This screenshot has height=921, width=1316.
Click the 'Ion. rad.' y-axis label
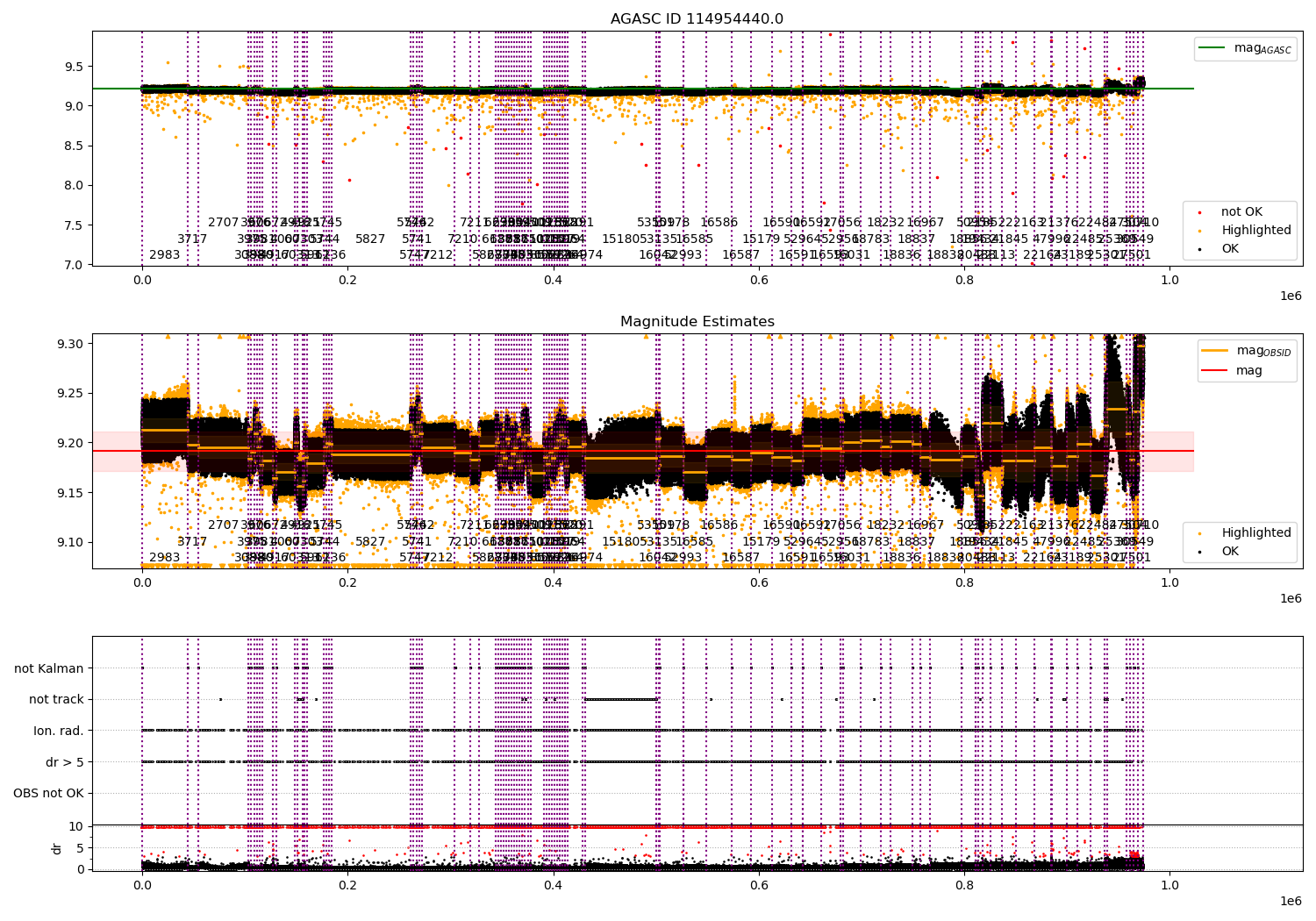coord(59,731)
